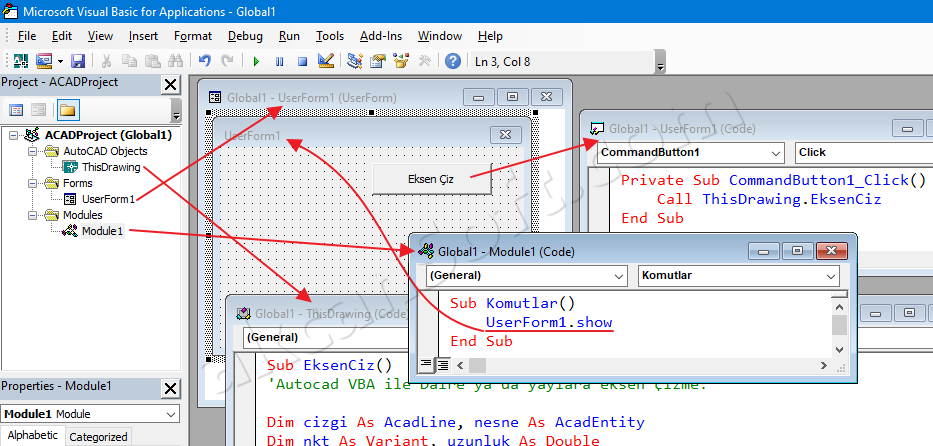Open the Insert menu
The image size is (933, 446).
click(143, 36)
